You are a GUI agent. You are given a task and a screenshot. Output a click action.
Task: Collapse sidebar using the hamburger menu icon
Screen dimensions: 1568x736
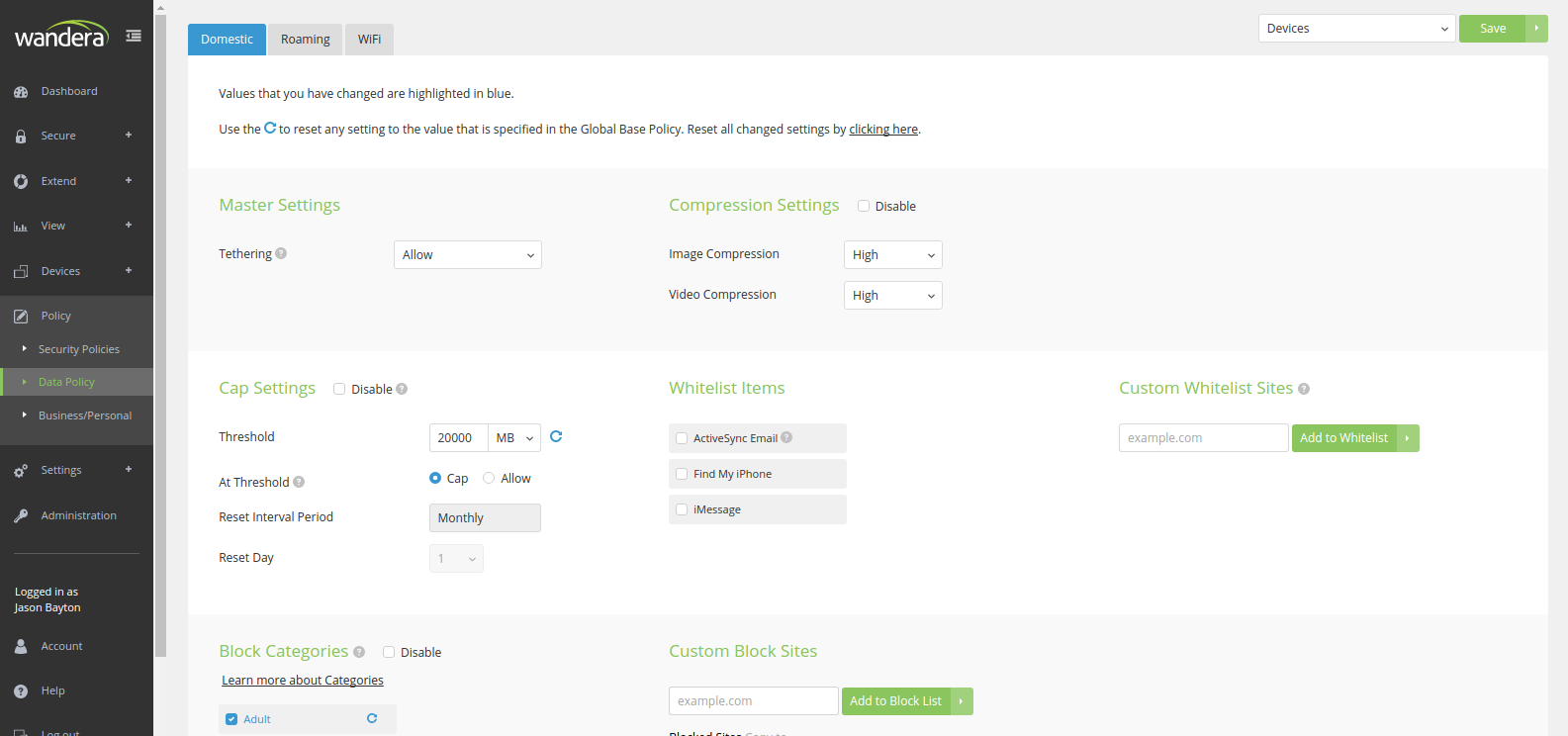pyautogui.click(x=134, y=36)
